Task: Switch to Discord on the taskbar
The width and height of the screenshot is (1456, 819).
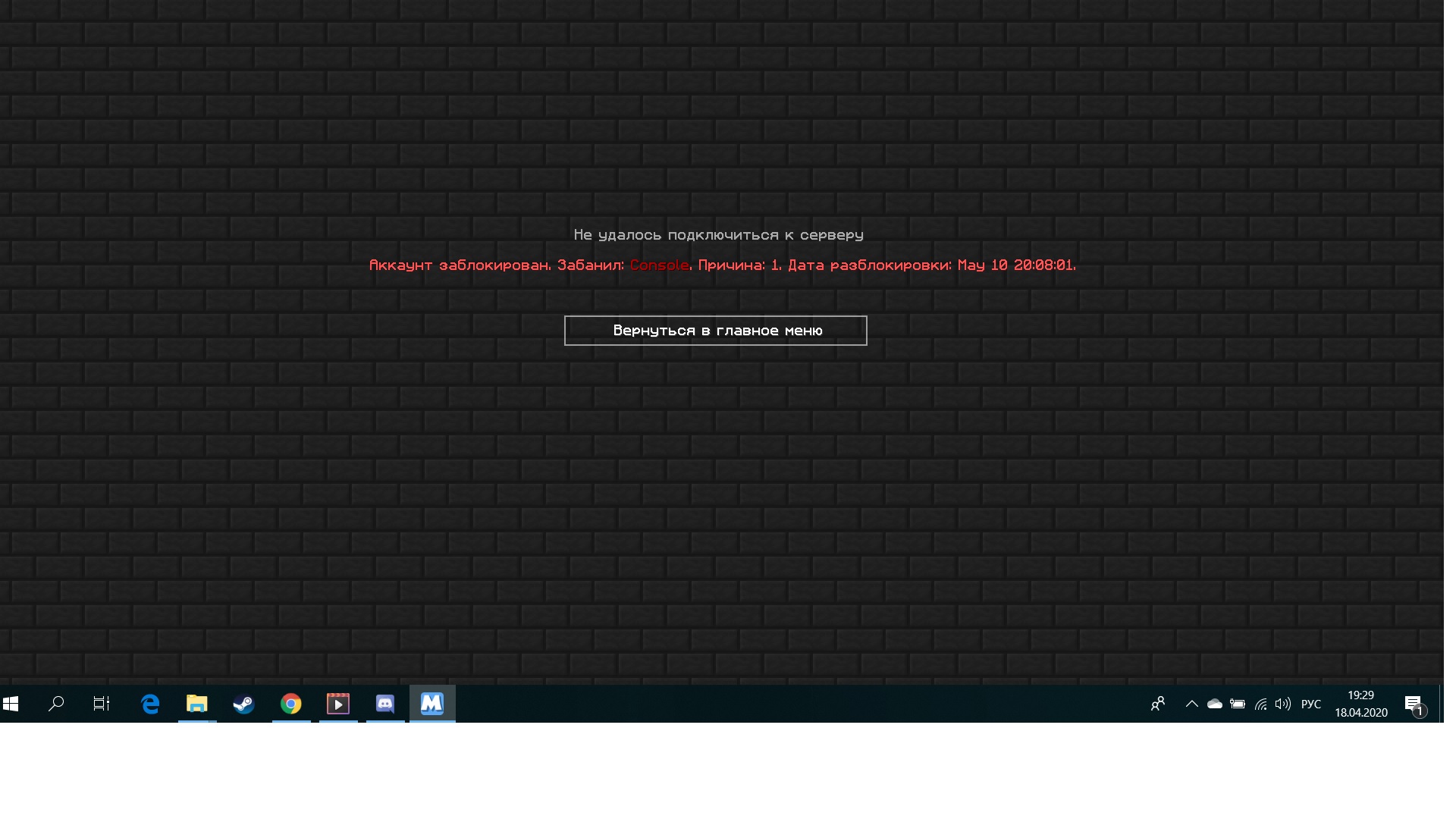Action: click(385, 704)
